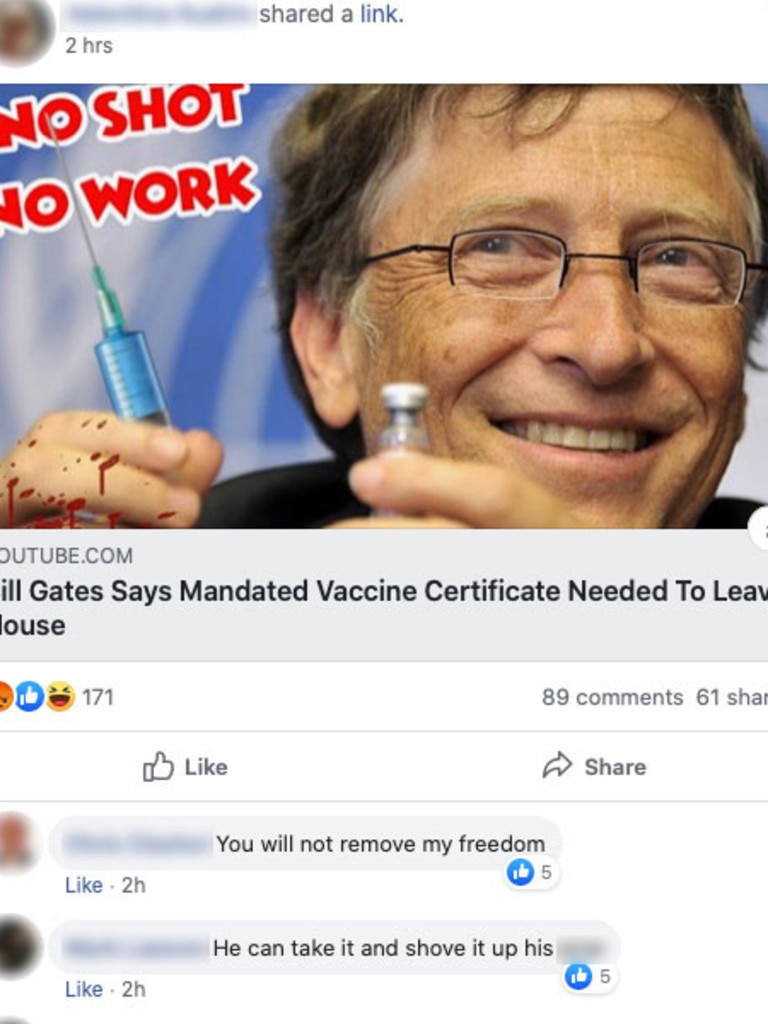Open the '2 hrs' post timestamp
The image size is (768, 1024).
click(89, 46)
